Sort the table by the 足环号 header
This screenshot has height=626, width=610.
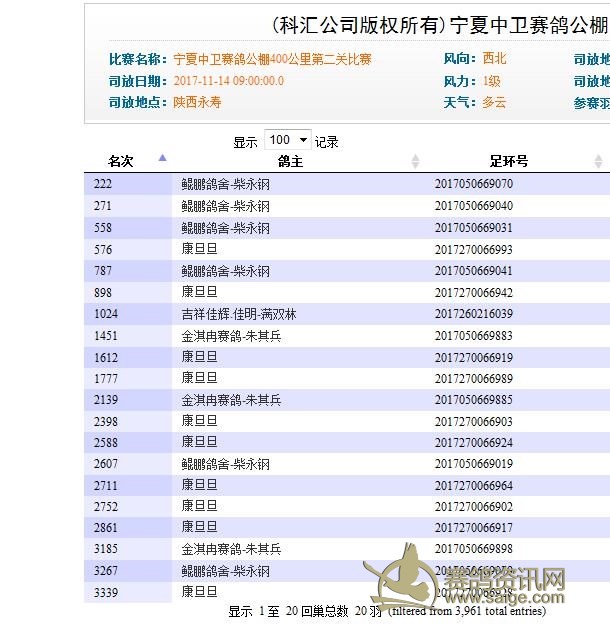(509, 161)
